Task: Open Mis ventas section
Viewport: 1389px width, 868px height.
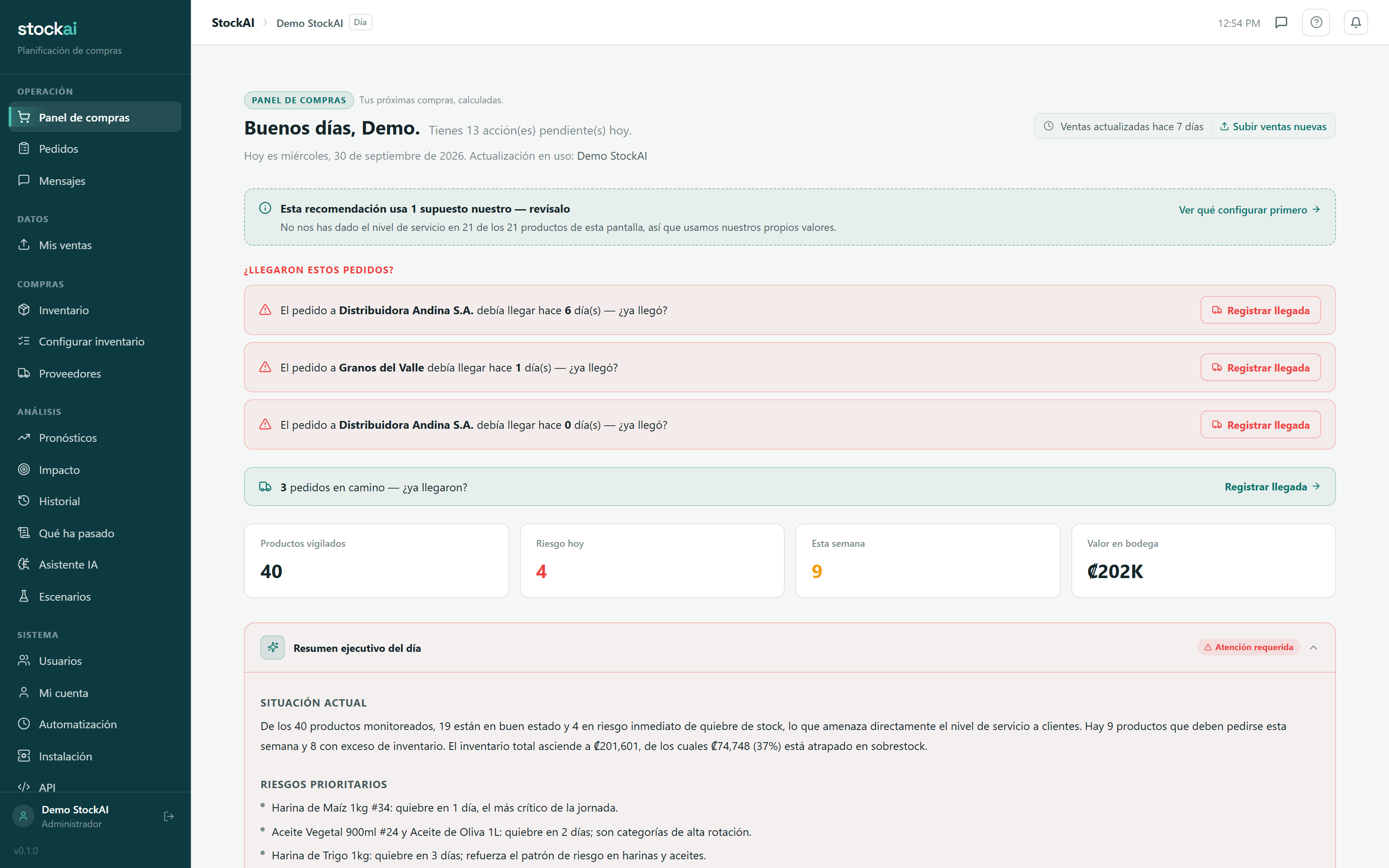Action: point(95,245)
